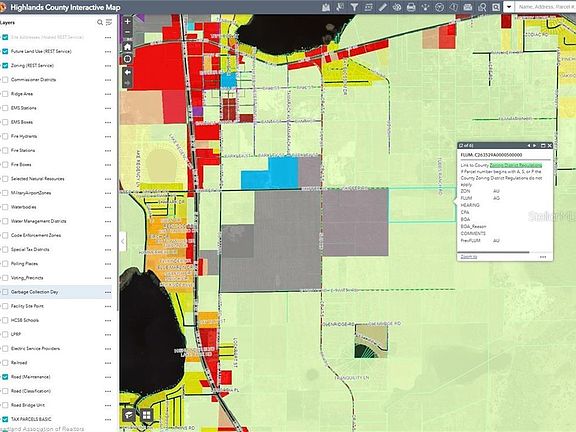This screenshot has height=432, width=576.
Task: Open the grid widget at map bottom
Action: (147, 415)
